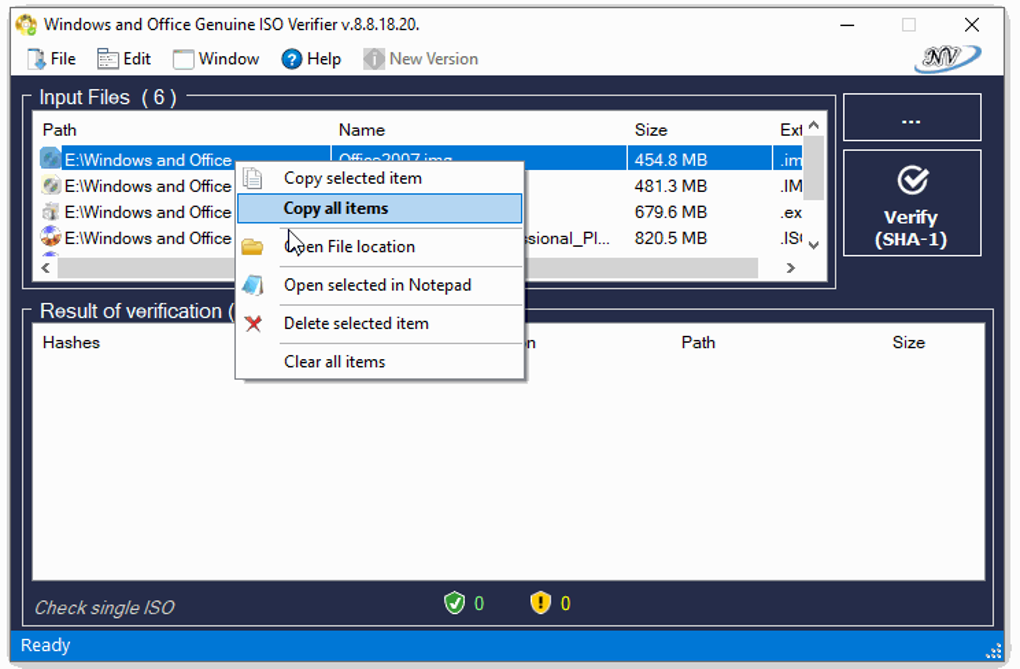Screen dimensions: 1020x669
Task: Click the browse "..." button
Action: click(912, 117)
